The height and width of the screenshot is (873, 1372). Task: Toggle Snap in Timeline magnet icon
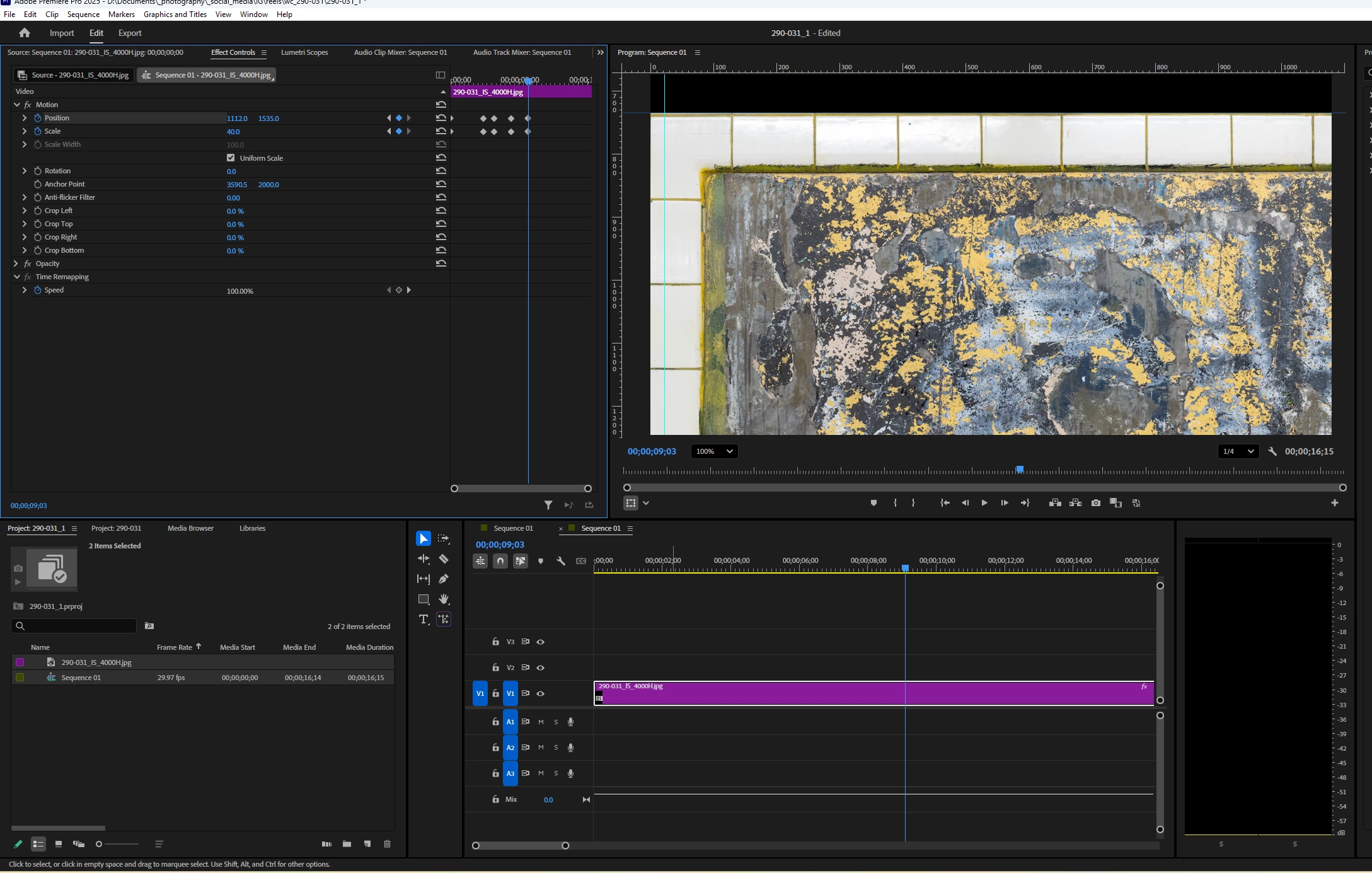coord(500,561)
